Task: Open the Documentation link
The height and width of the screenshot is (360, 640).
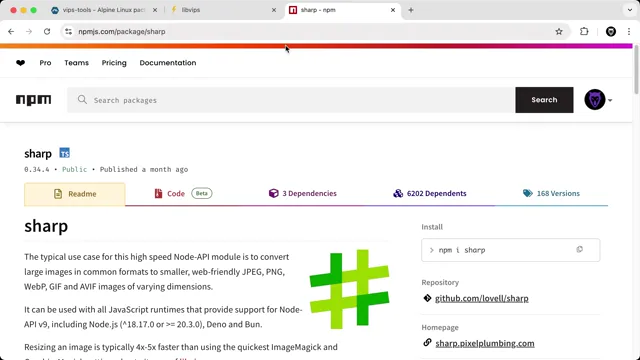Action: 168,63
